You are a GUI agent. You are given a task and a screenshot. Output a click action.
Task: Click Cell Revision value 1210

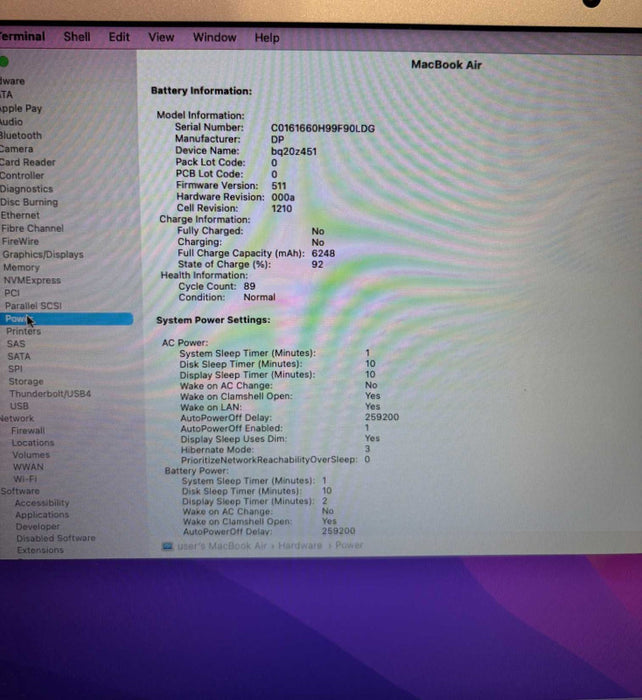(x=282, y=208)
